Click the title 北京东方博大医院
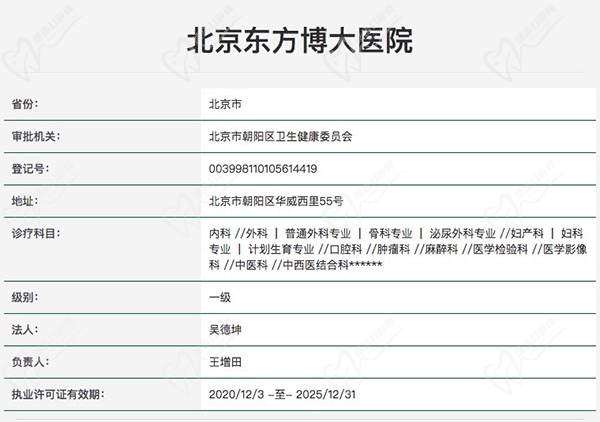The image size is (600, 422). click(x=300, y=40)
